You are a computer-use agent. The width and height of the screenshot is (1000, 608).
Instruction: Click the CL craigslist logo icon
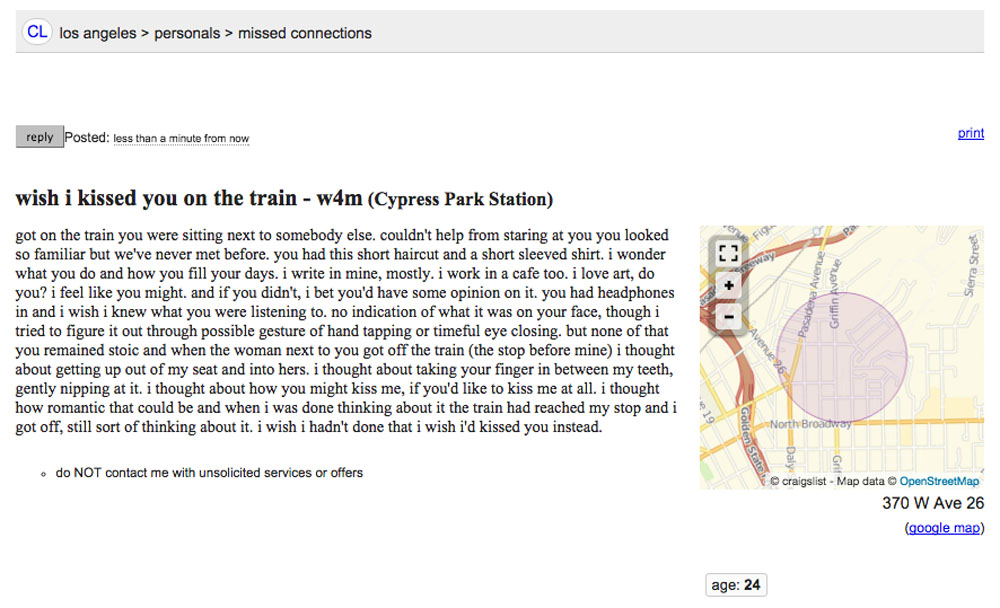(37, 32)
